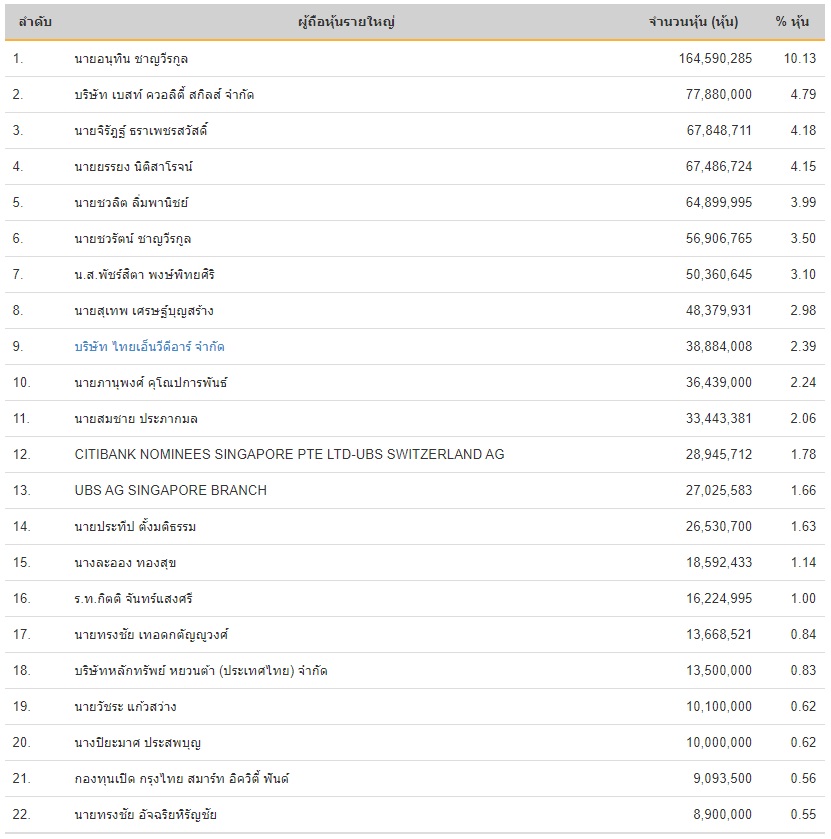
Task: Open the บริษัท ไทยเอ็นวีดีอาร์ จำกัด link
Action: (x=150, y=346)
